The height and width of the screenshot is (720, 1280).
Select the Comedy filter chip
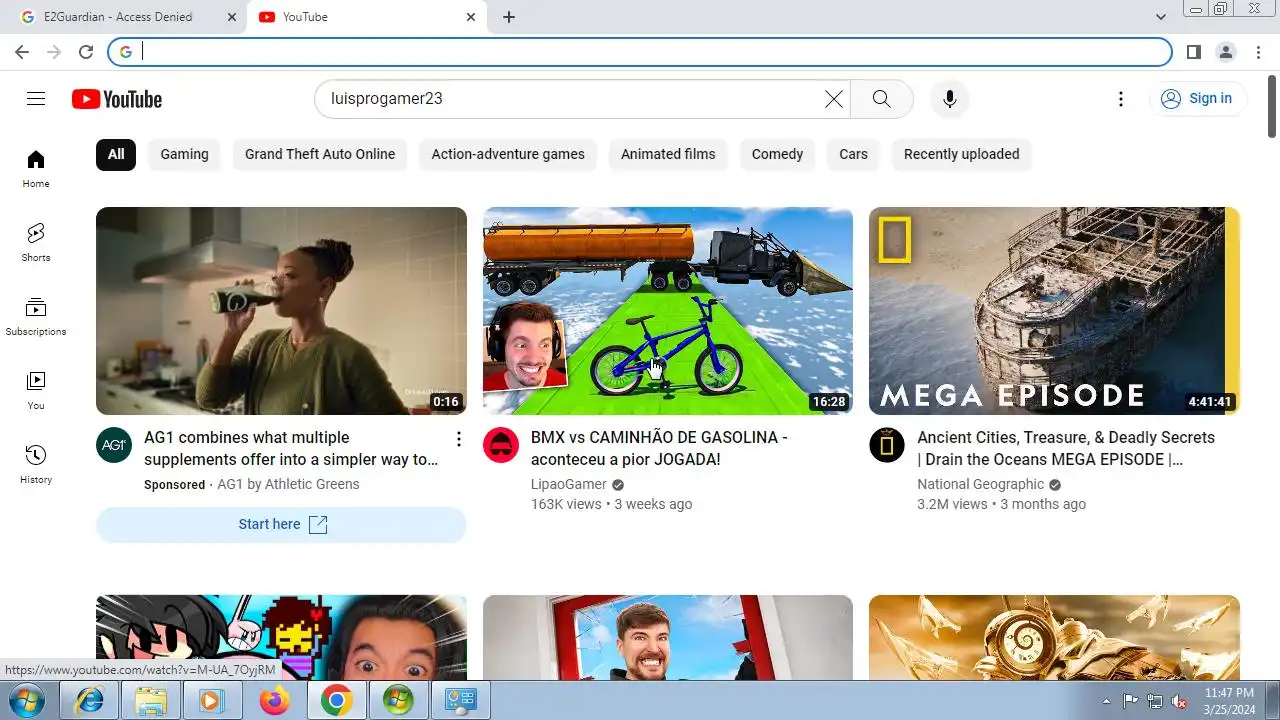pyautogui.click(x=777, y=154)
